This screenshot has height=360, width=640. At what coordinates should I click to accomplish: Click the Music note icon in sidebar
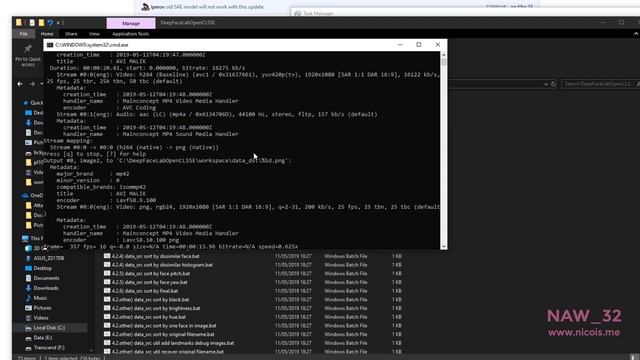[28, 298]
